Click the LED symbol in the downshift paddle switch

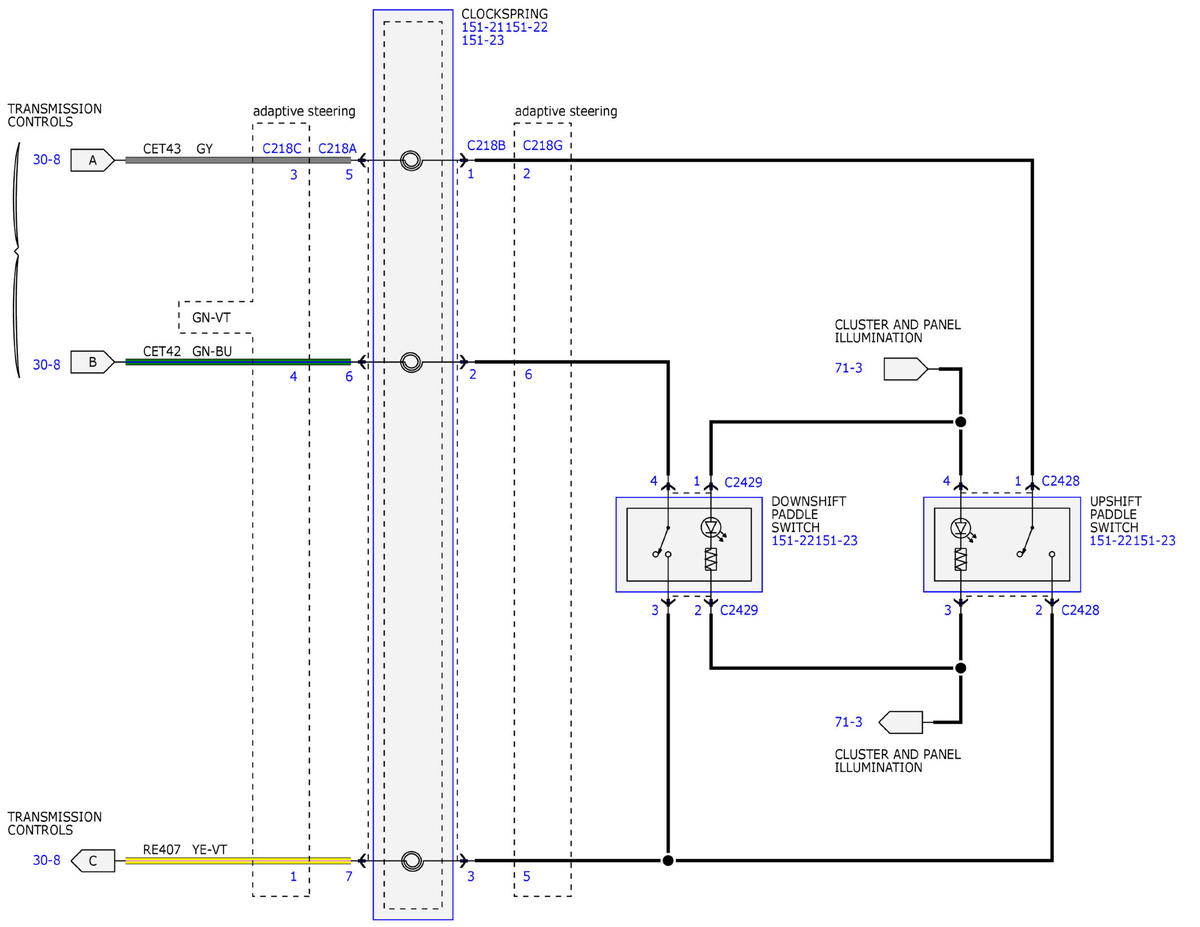click(712, 527)
